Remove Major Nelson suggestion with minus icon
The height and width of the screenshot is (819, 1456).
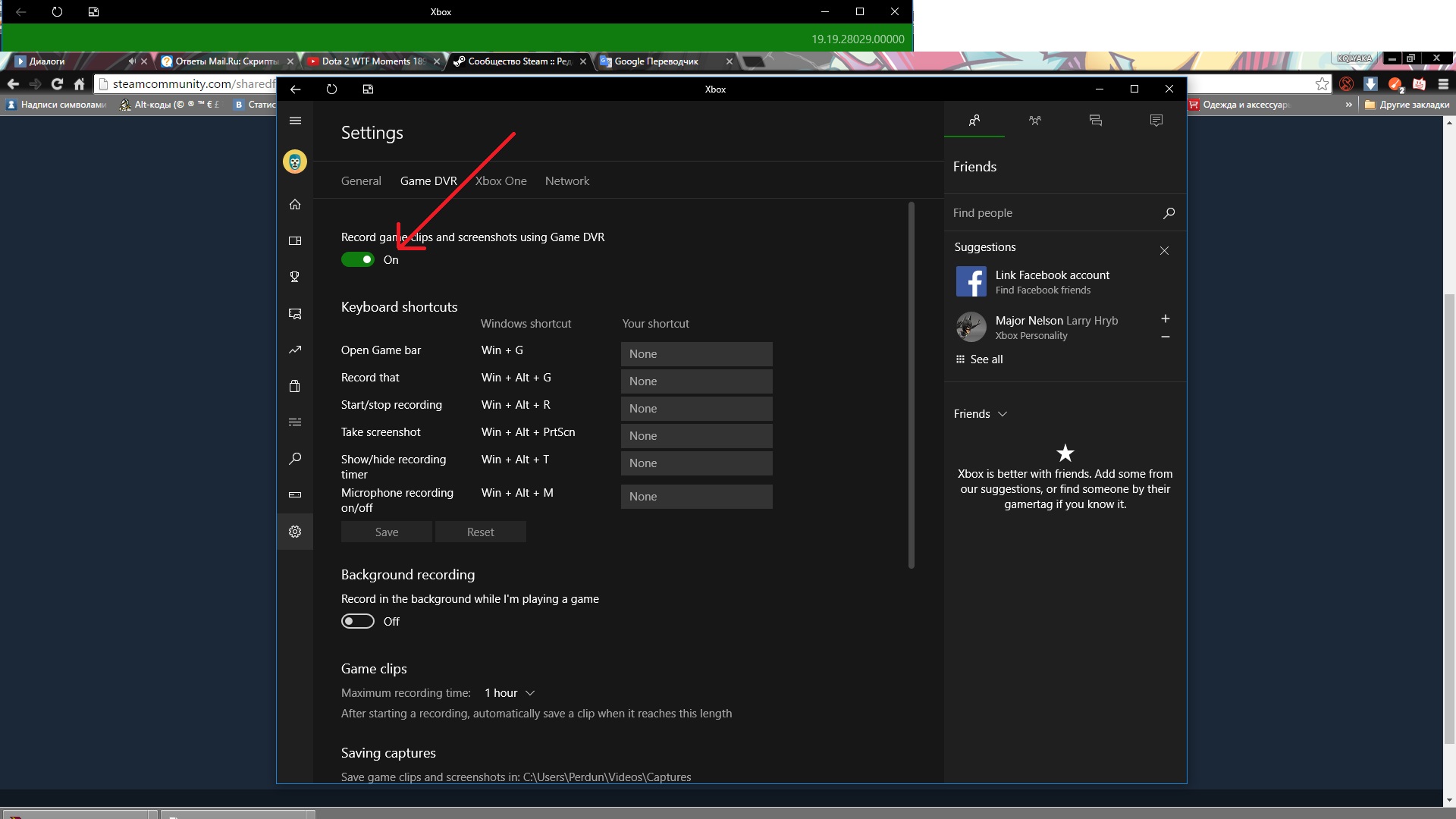[1166, 337]
